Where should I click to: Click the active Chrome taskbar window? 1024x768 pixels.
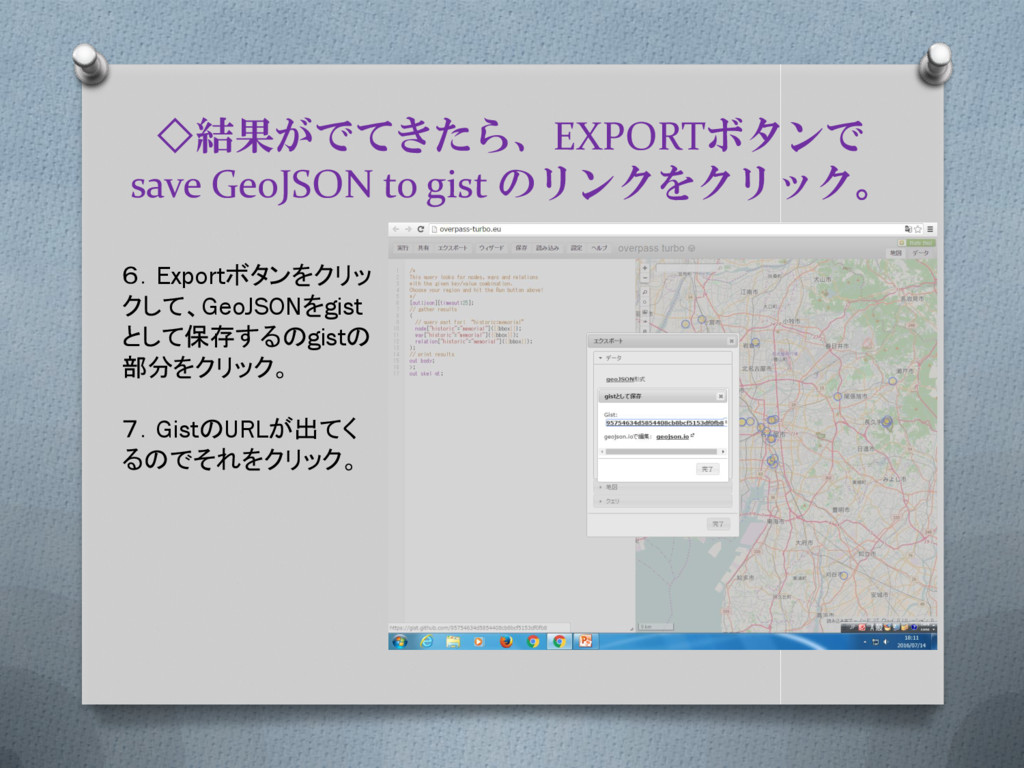click(x=559, y=641)
